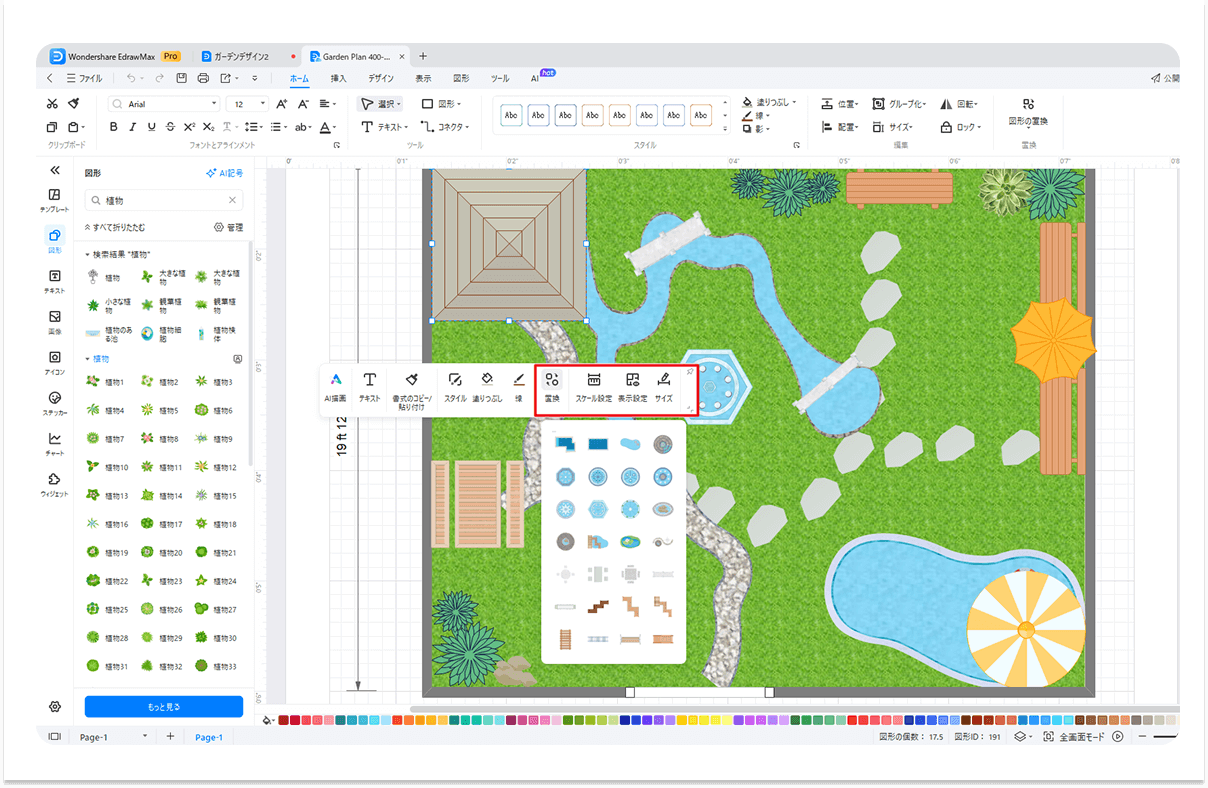
Task: Click すべて折りたたむ collapse all link
Action: click(x=117, y=227)
